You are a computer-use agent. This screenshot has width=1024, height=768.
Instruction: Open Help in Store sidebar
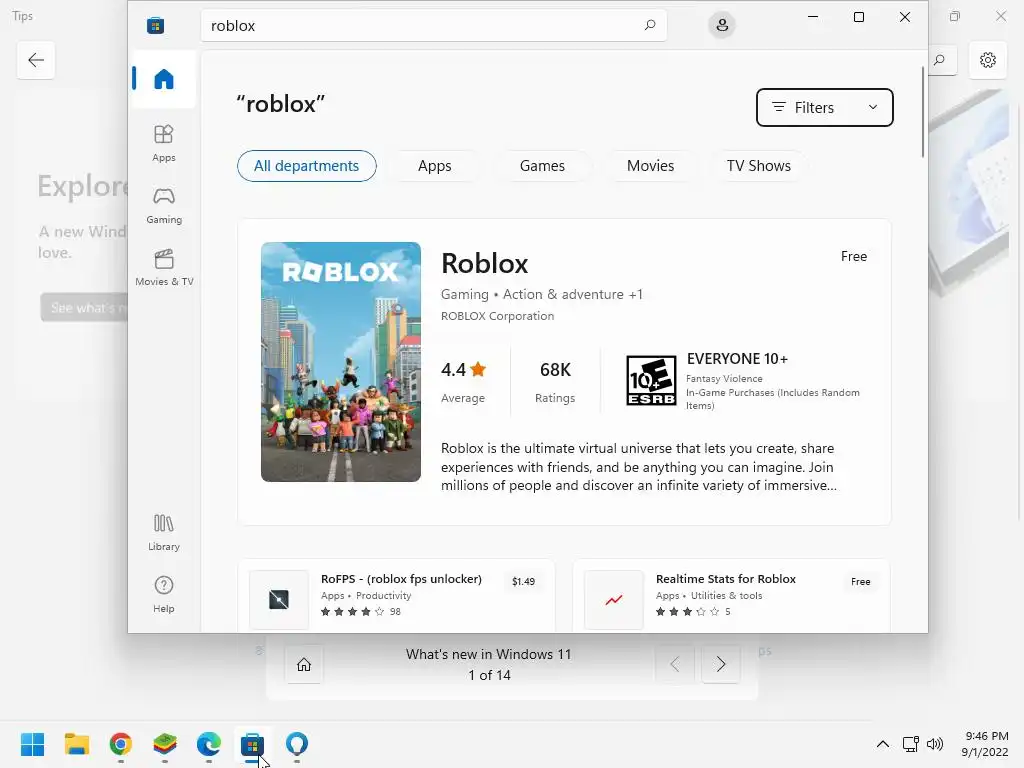pyautogui.click(x=164, y=594)
